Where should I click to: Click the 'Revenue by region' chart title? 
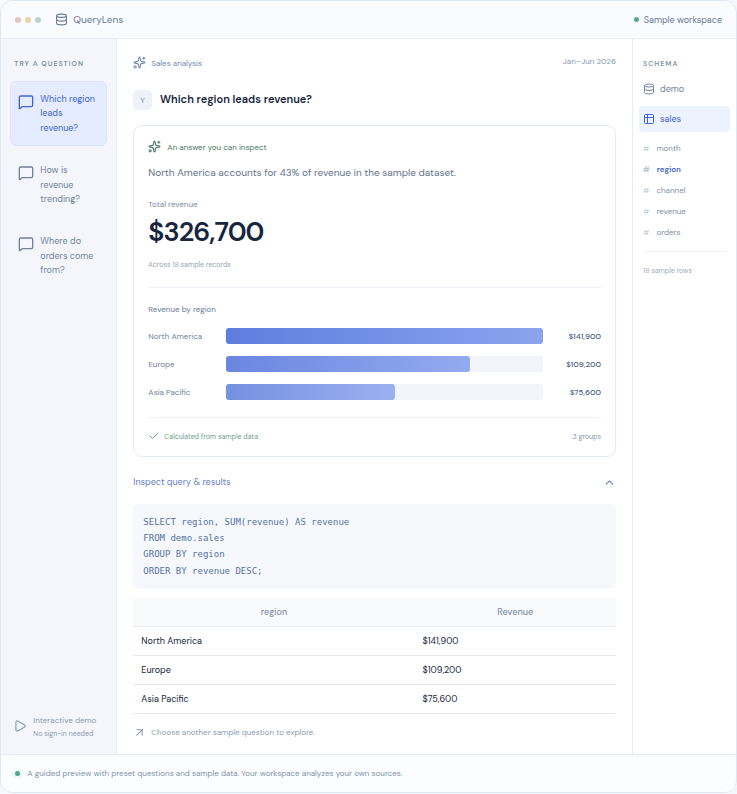(182, 309)
